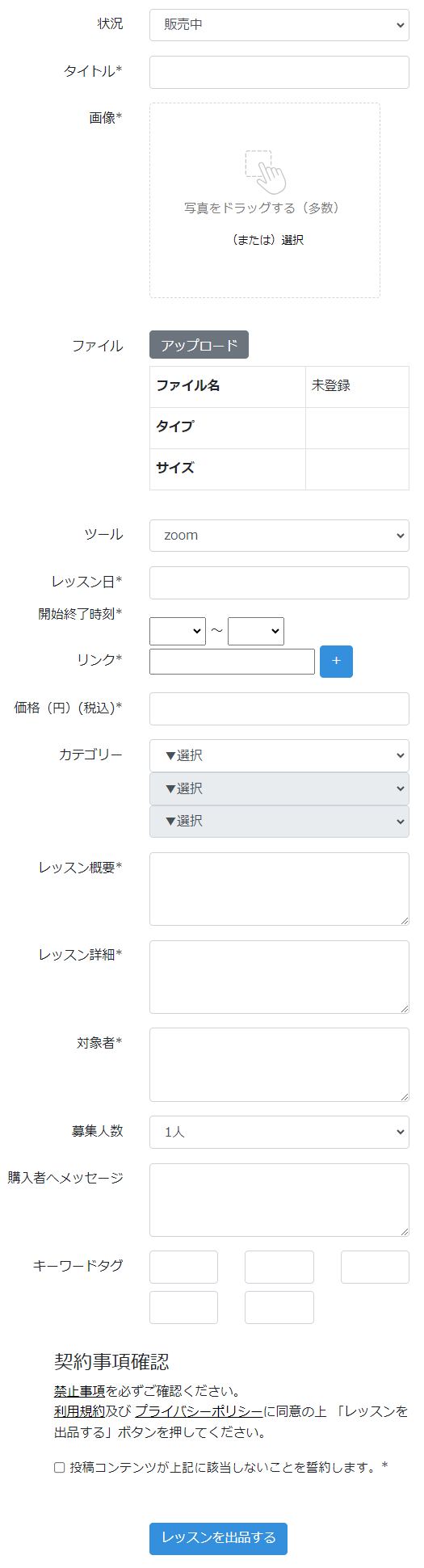Open the 募集人数 dropdown showing 1人
Viewport: 424px width, 1568px height.
coord(279,1133)
